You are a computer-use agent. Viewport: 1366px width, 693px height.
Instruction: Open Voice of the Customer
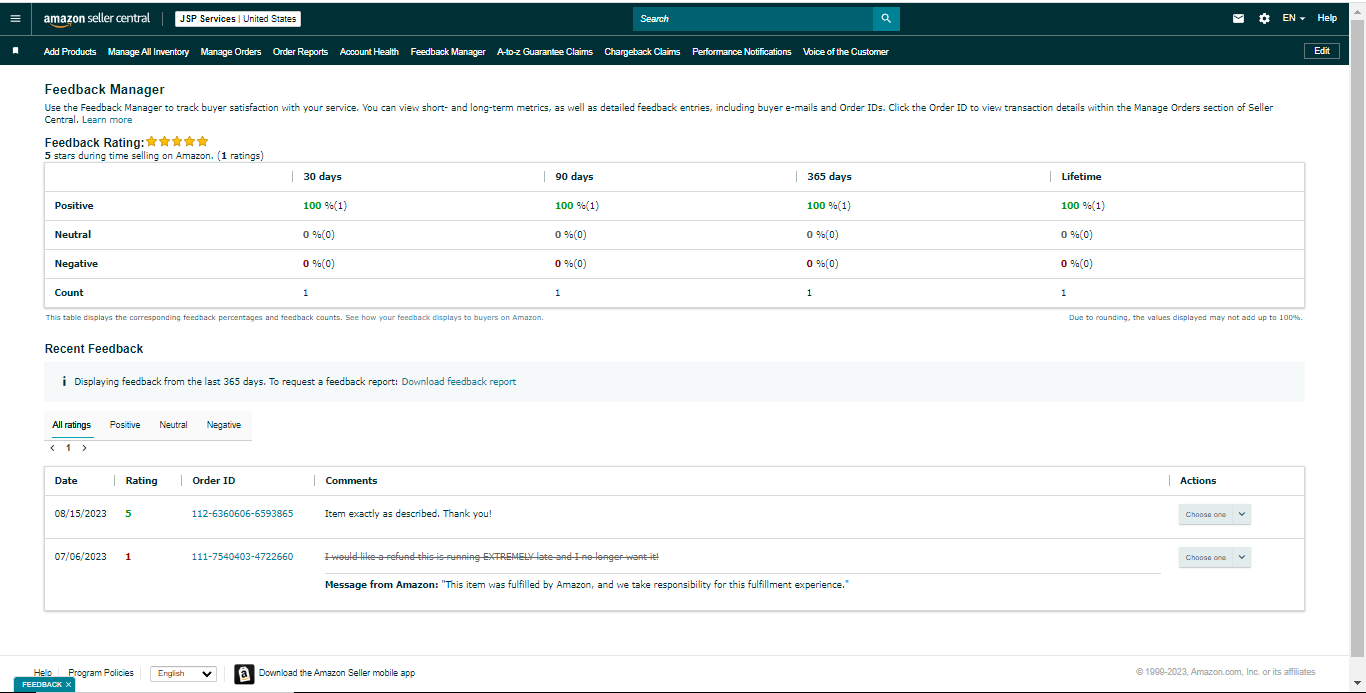[845, 52]
